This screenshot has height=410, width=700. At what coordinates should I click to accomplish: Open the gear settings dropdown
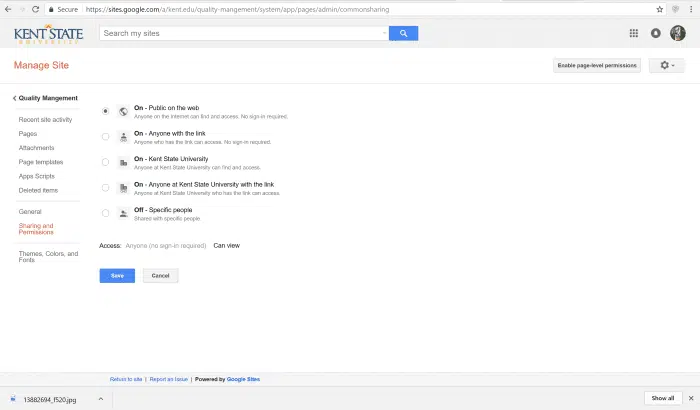pyautogui.click(x=667, y=65)
